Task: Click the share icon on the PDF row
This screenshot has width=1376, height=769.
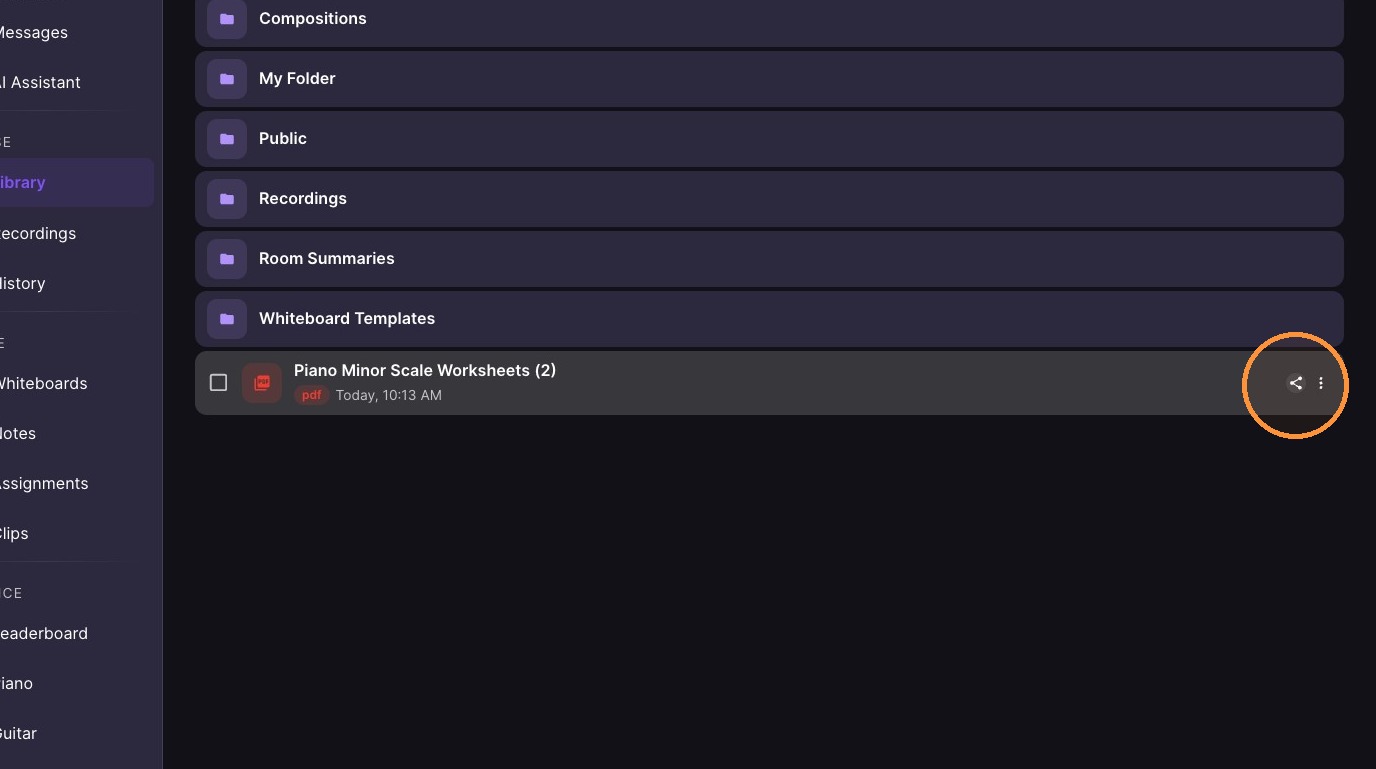Action: click(1295, 383)
